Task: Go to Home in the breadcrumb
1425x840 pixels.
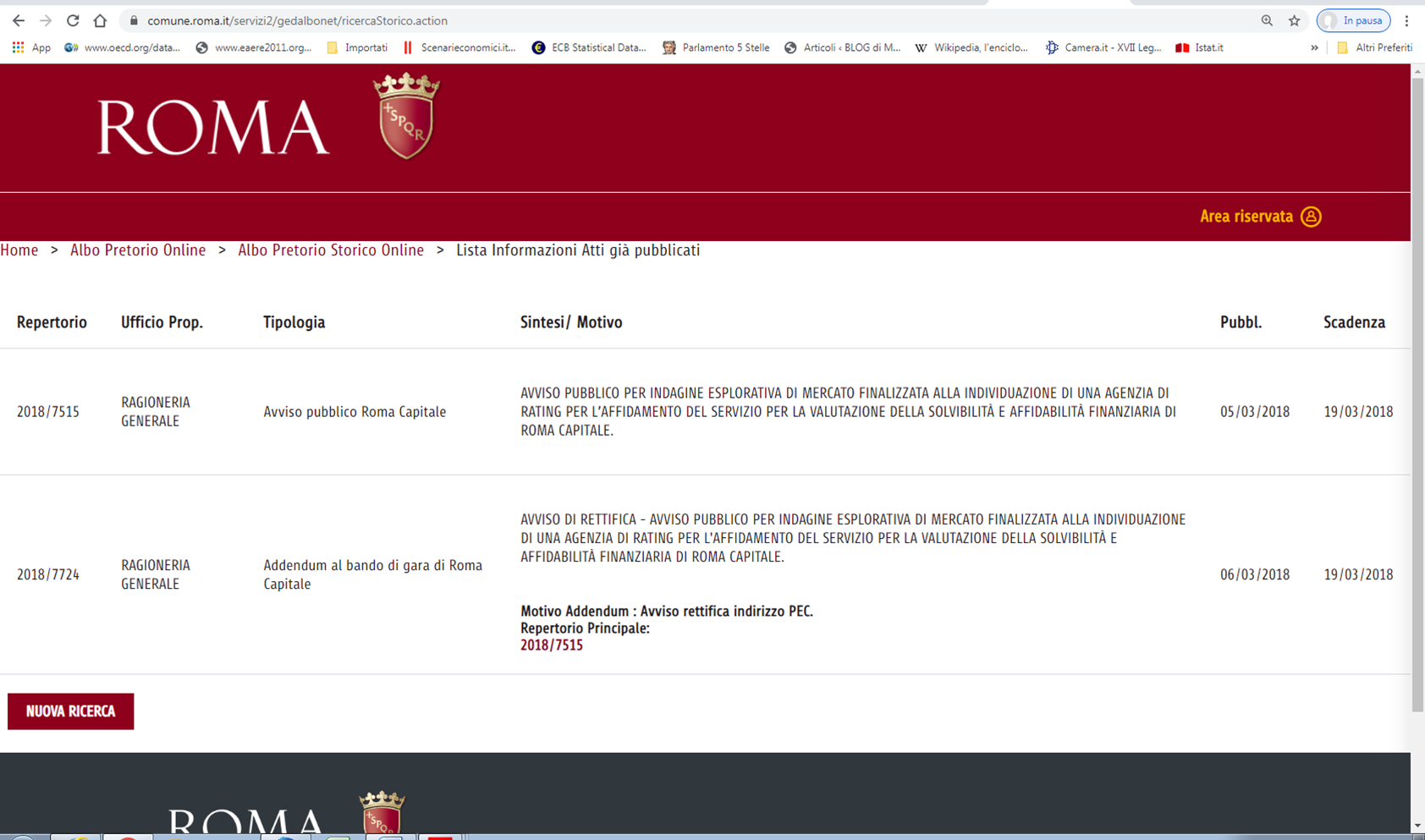Action: click(19, 250)
